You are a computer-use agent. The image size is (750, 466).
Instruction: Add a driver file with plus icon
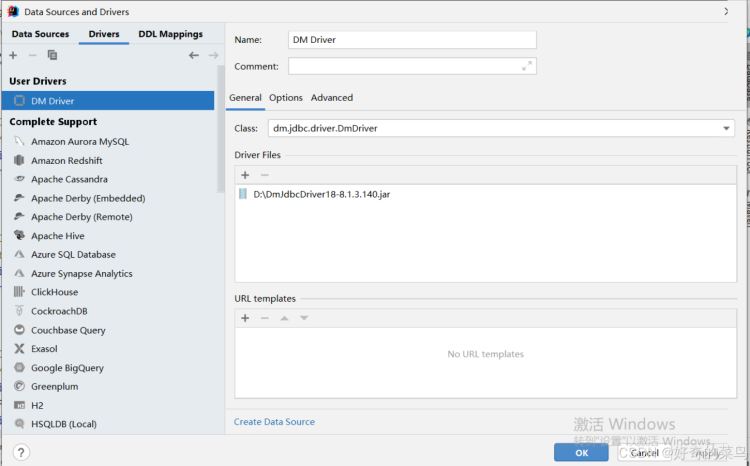(245, 175)
